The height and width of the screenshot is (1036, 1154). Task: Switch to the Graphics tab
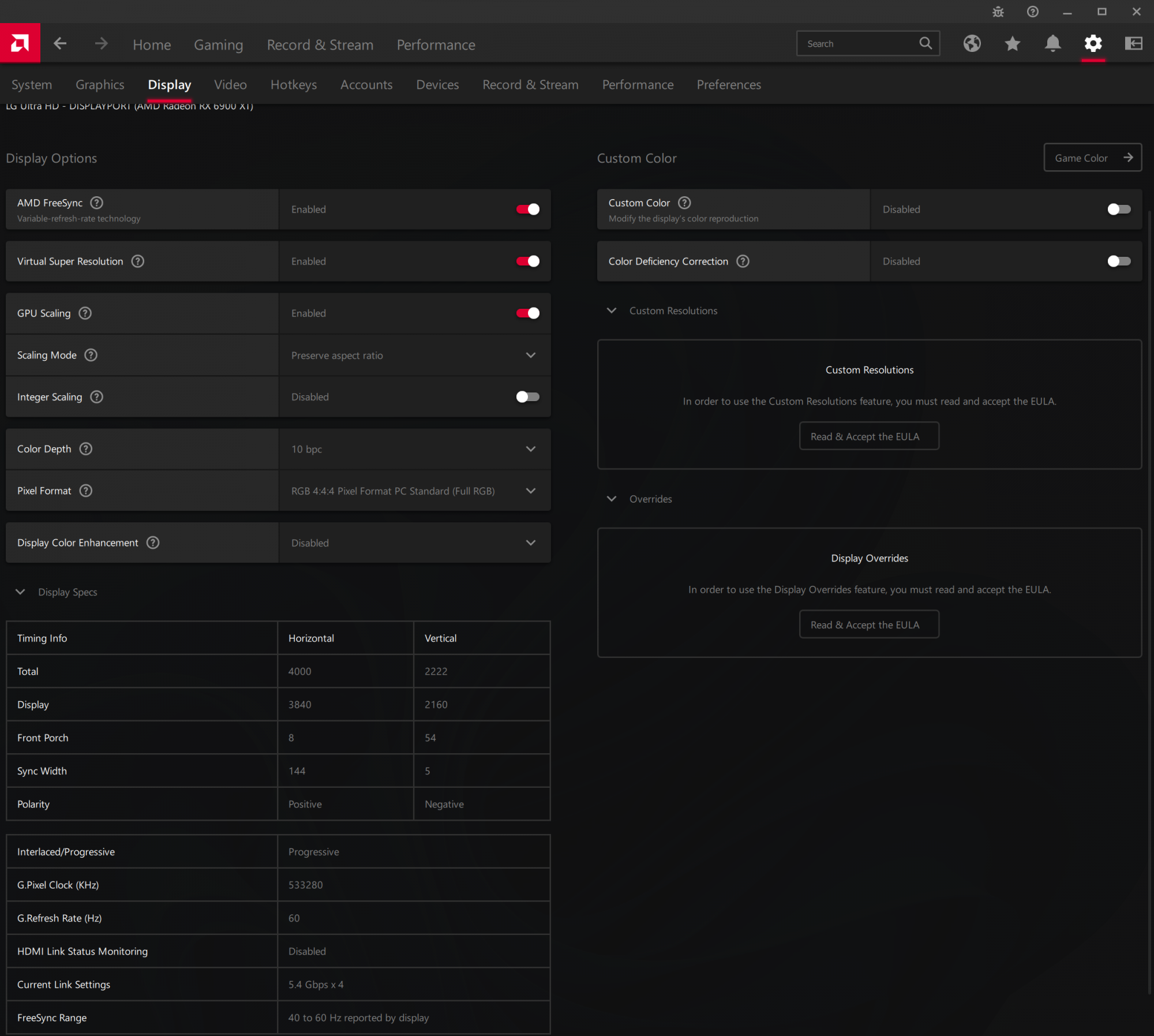click(x=100, y=85)
